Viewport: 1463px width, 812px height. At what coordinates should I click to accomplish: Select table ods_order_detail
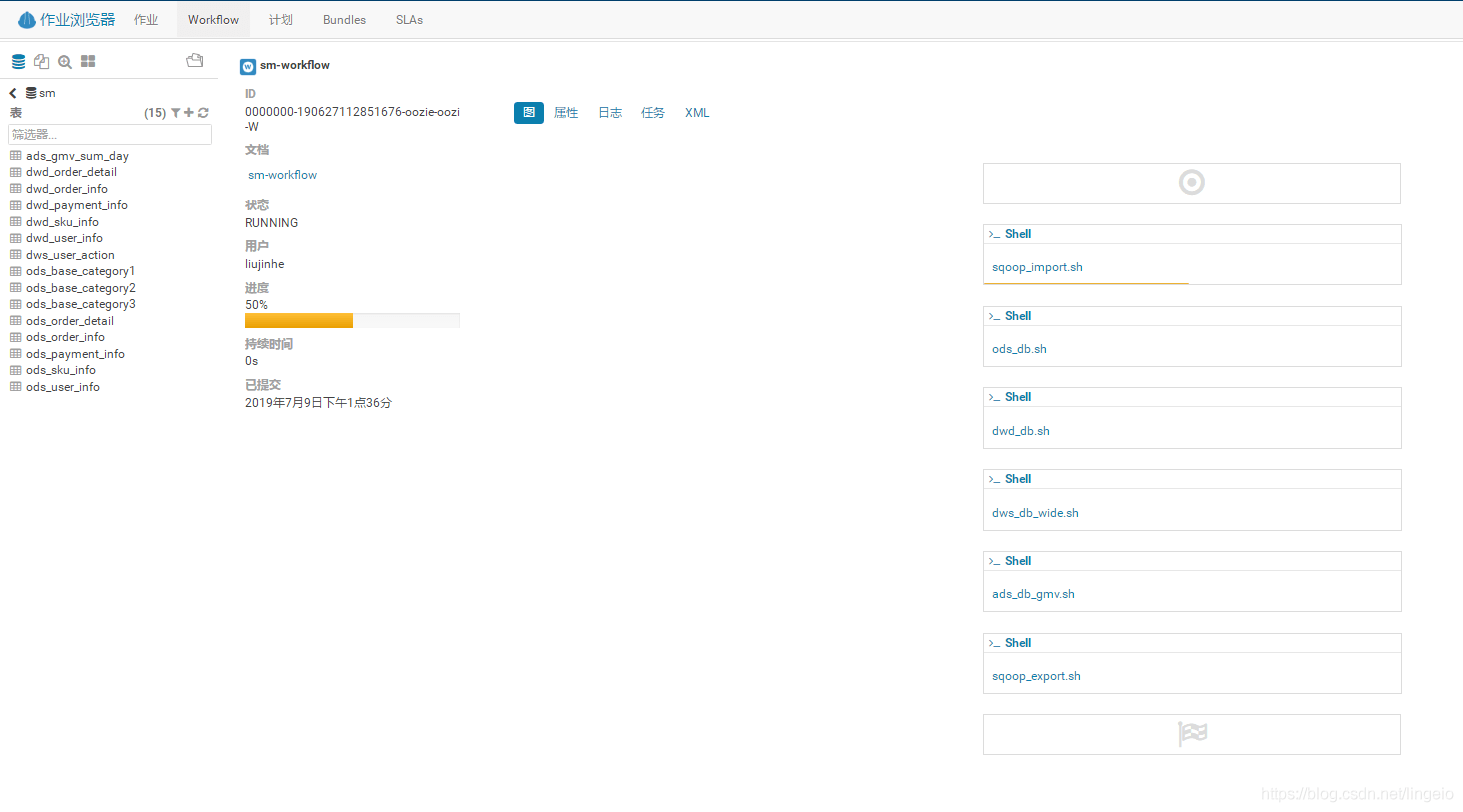[70, 321]
